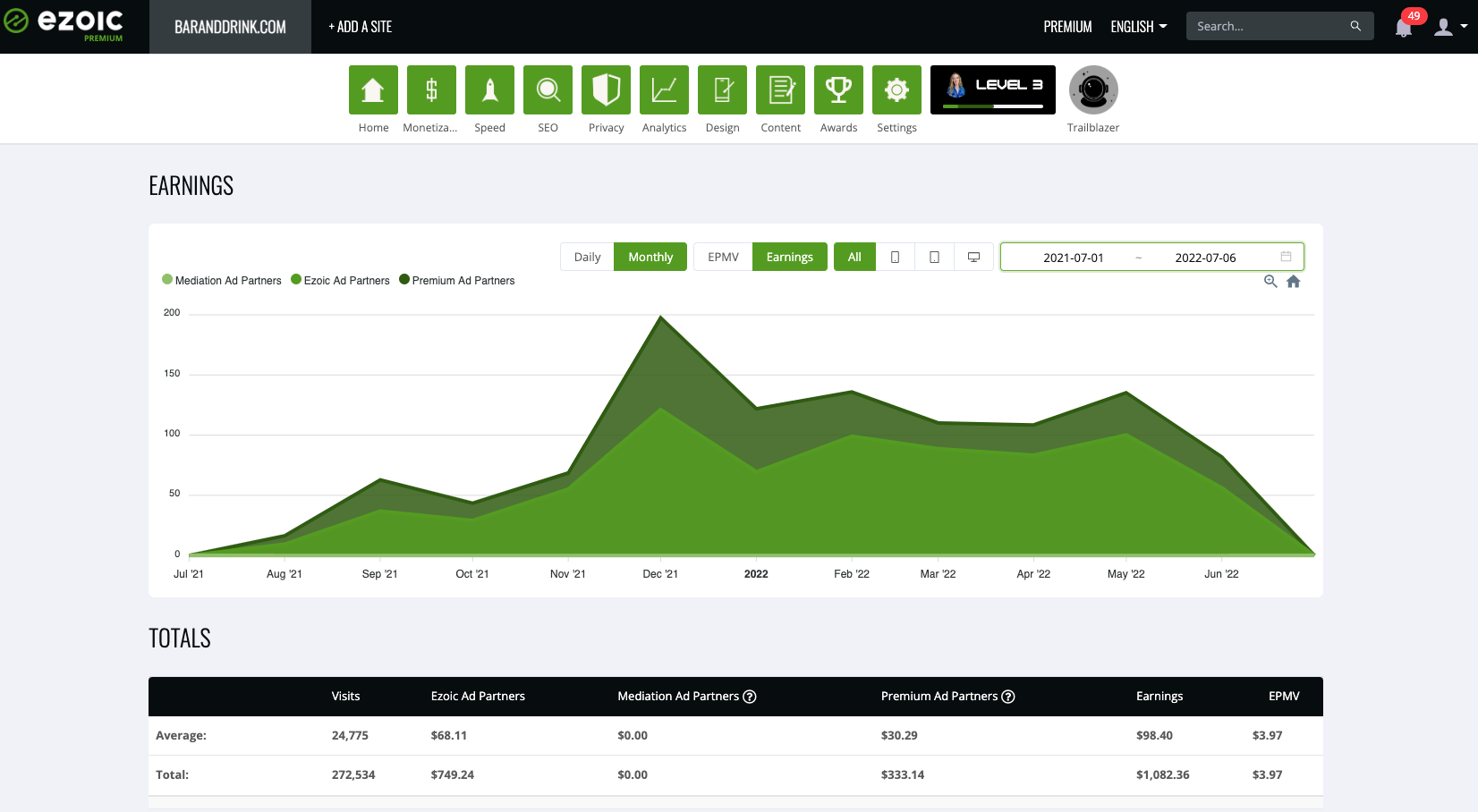
Task: Toggle Premium Ad Partners legend series
Action: [x=457, y=281]
